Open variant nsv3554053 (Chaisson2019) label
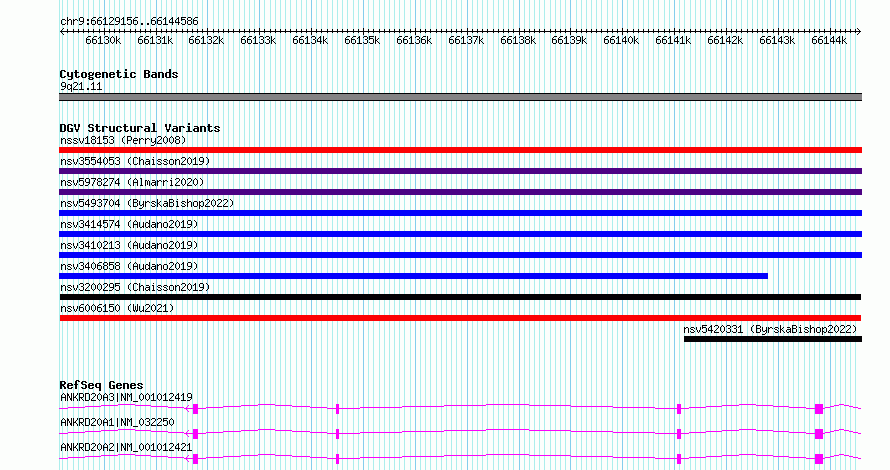The width and height of the screenshot is (890, 470). tap(135, 161)
